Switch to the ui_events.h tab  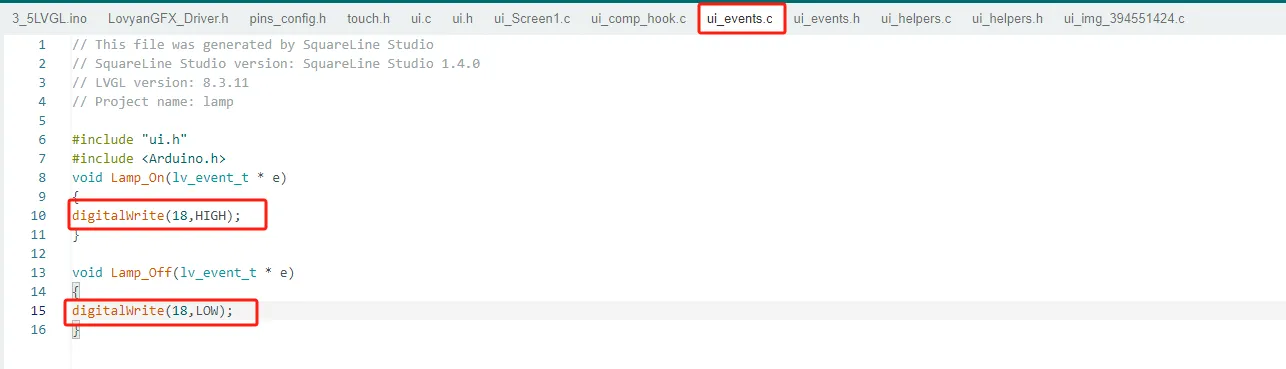pyautogui.click(x=827, y=19)
